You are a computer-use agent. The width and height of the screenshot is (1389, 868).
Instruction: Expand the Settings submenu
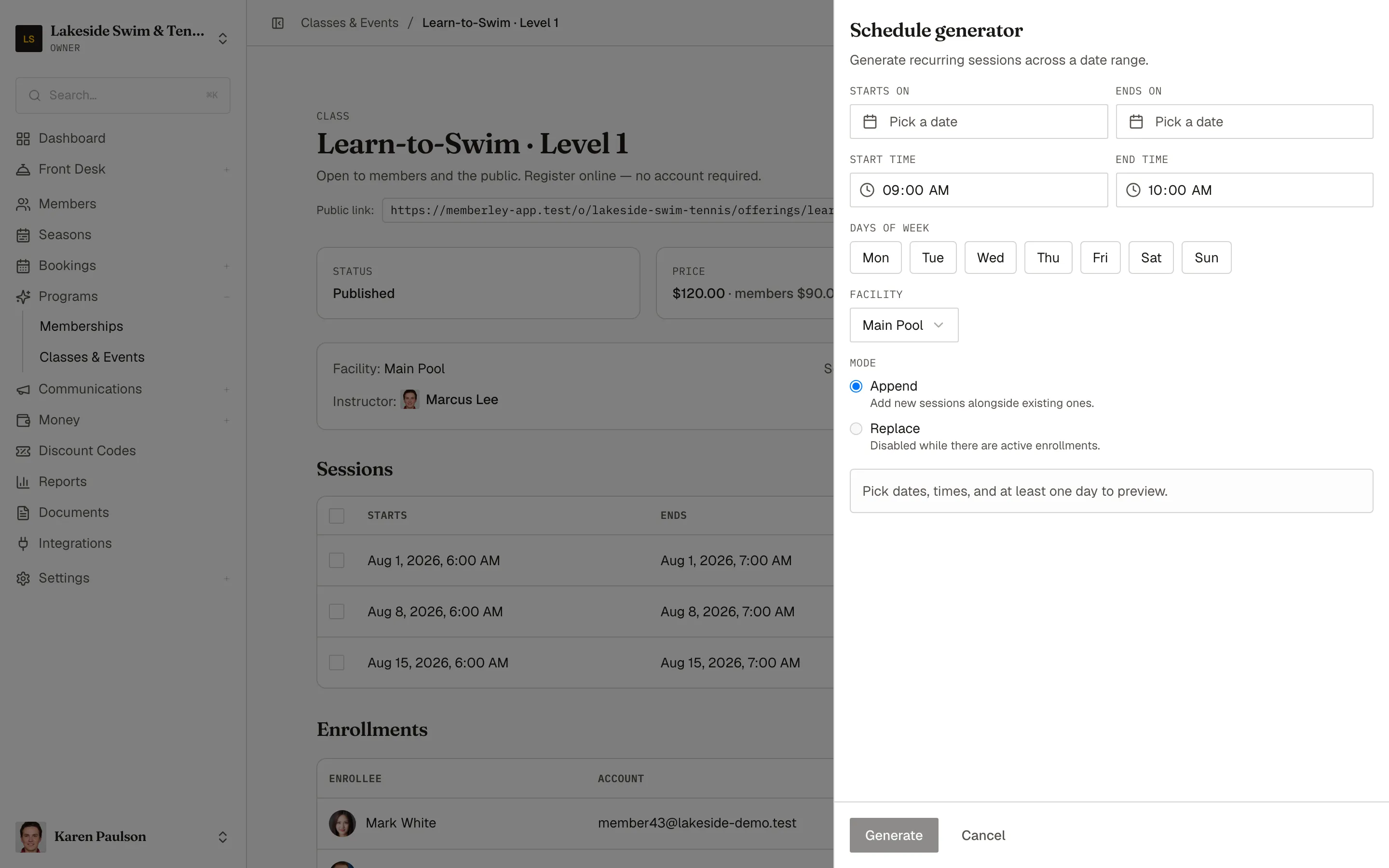(227, 578)
